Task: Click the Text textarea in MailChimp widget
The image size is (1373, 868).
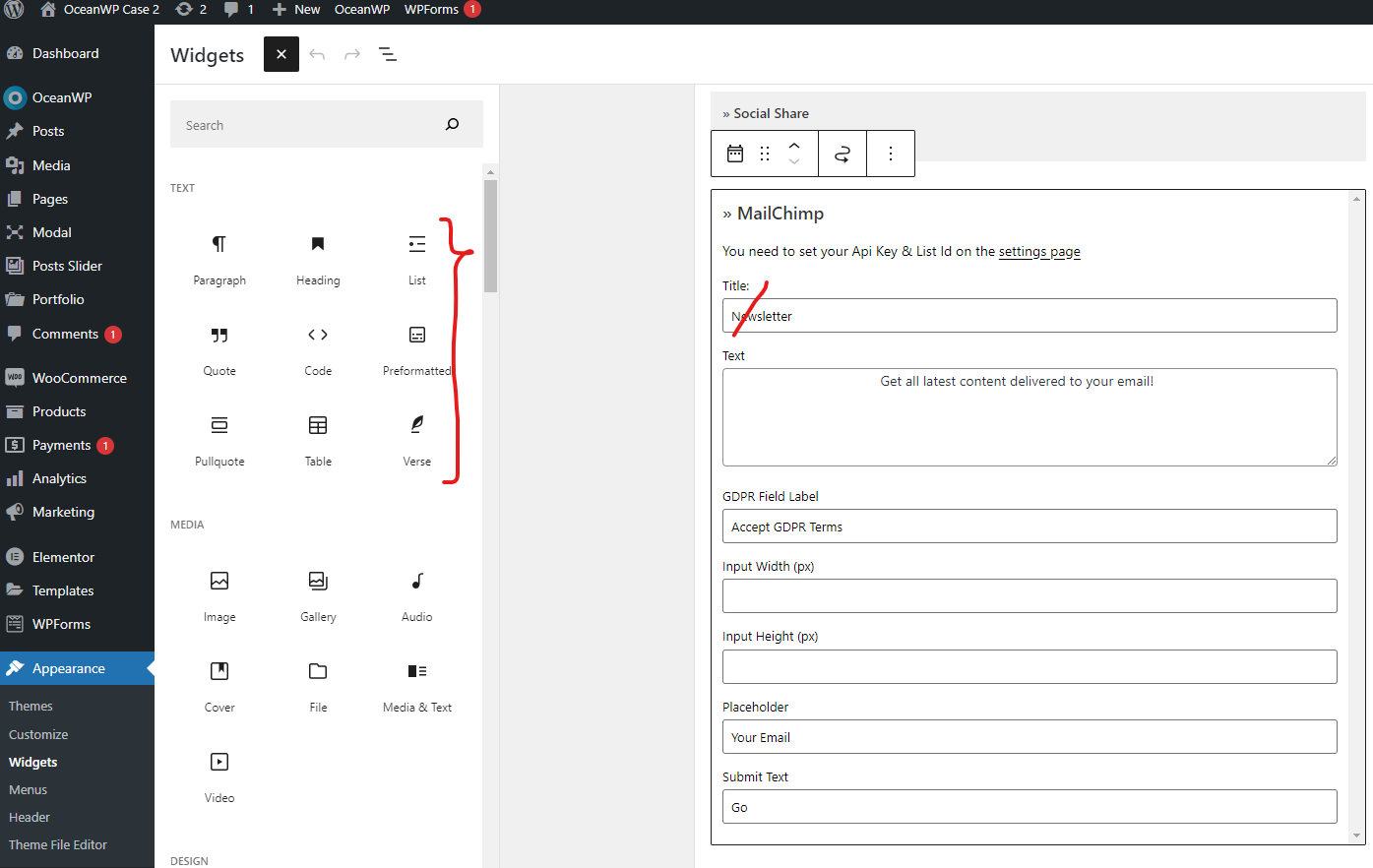Action: coord(1030,417)
